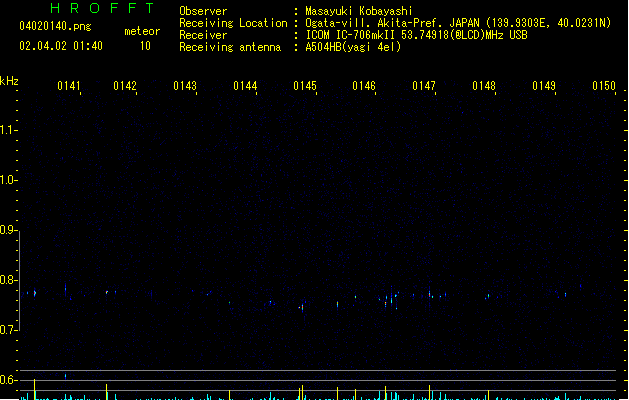
Task: Select the file name 04020140.png
Action: point(55,26)
